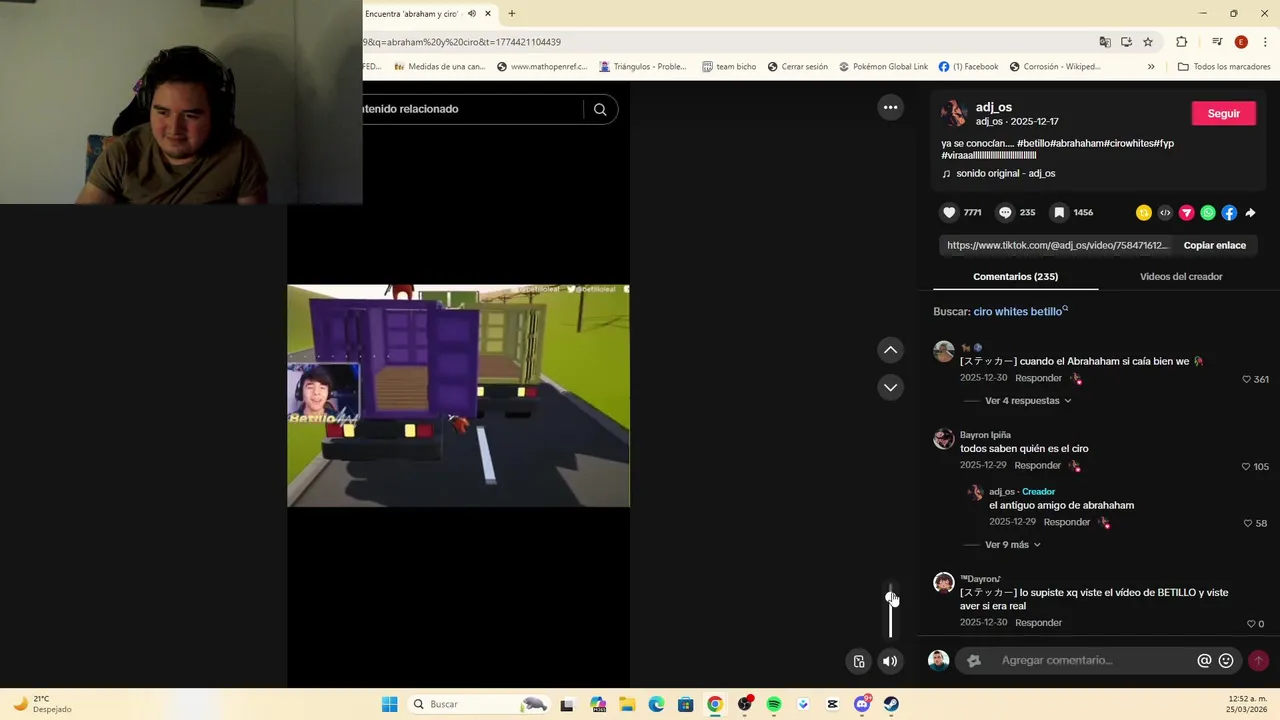Open 'sonido original - adj_os' sound

[1005, 173]
